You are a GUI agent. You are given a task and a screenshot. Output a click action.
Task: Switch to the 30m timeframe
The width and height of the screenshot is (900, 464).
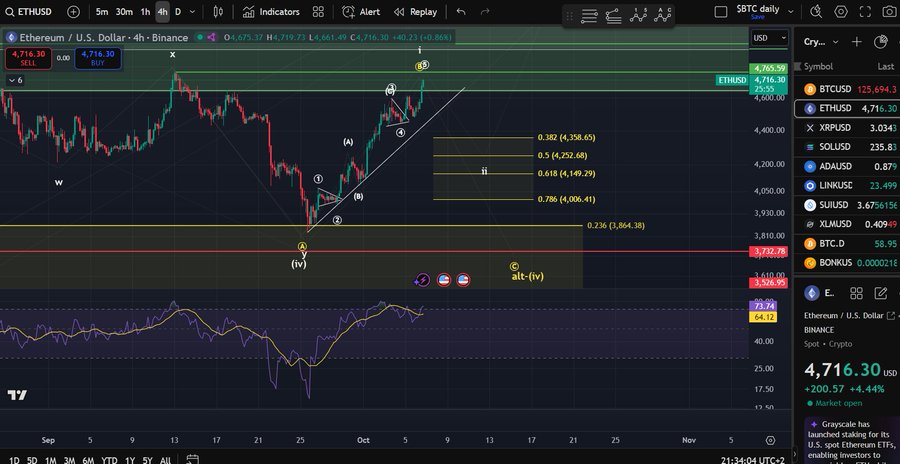[x=124, y=11]
